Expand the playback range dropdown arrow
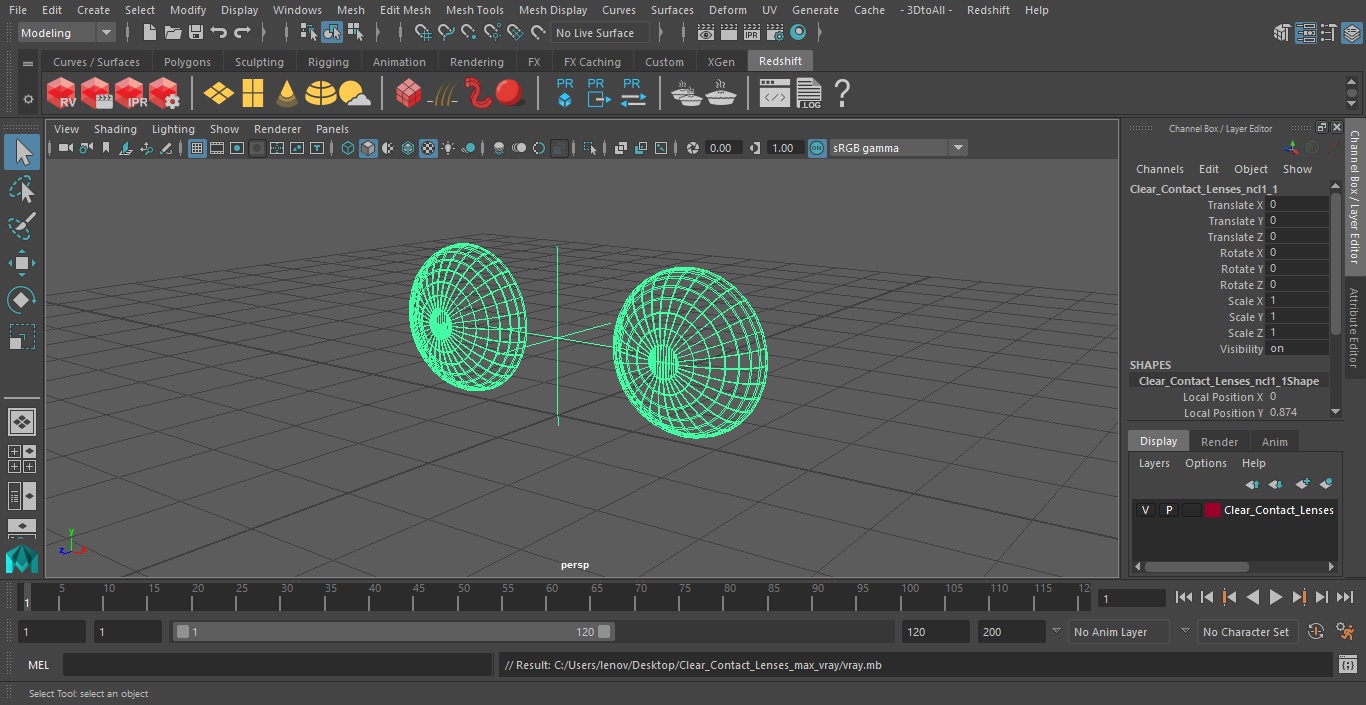Viewport: 1366px width, 705px height. click(x=1055, y=632)
